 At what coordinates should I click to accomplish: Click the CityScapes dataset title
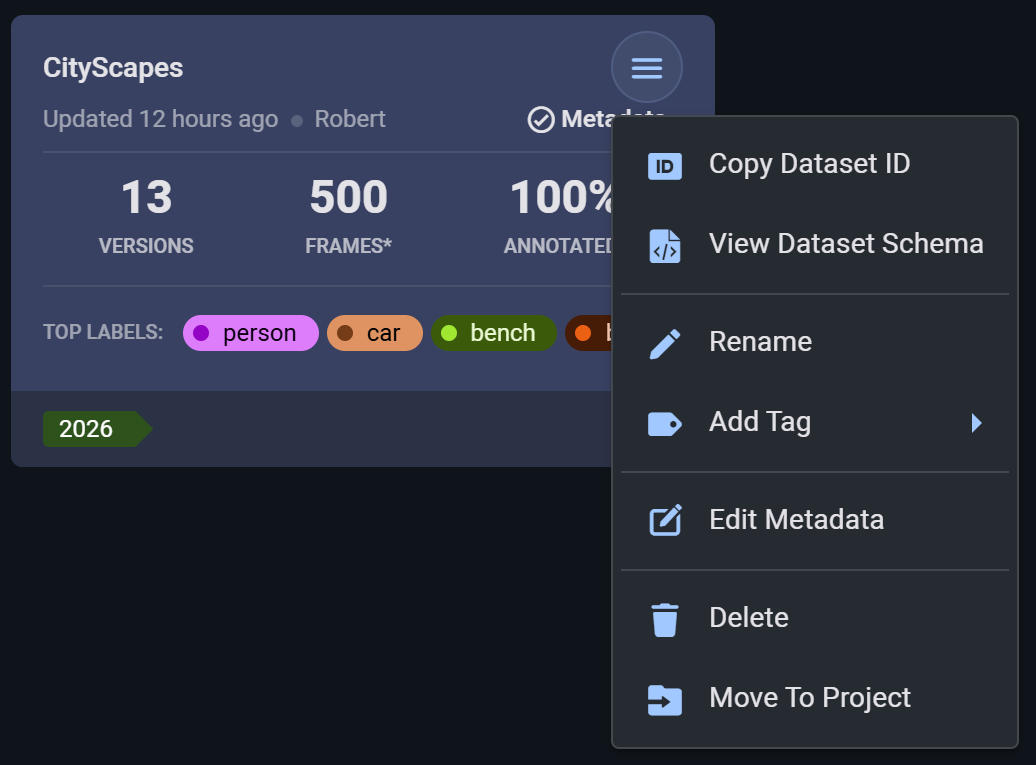pos(113,68)
